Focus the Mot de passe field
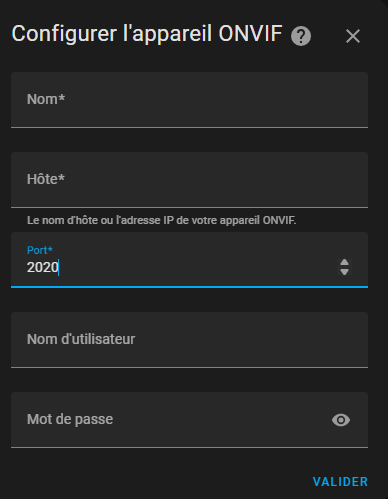This screenshot has height=499, width=388. click(x=189, y=420)
